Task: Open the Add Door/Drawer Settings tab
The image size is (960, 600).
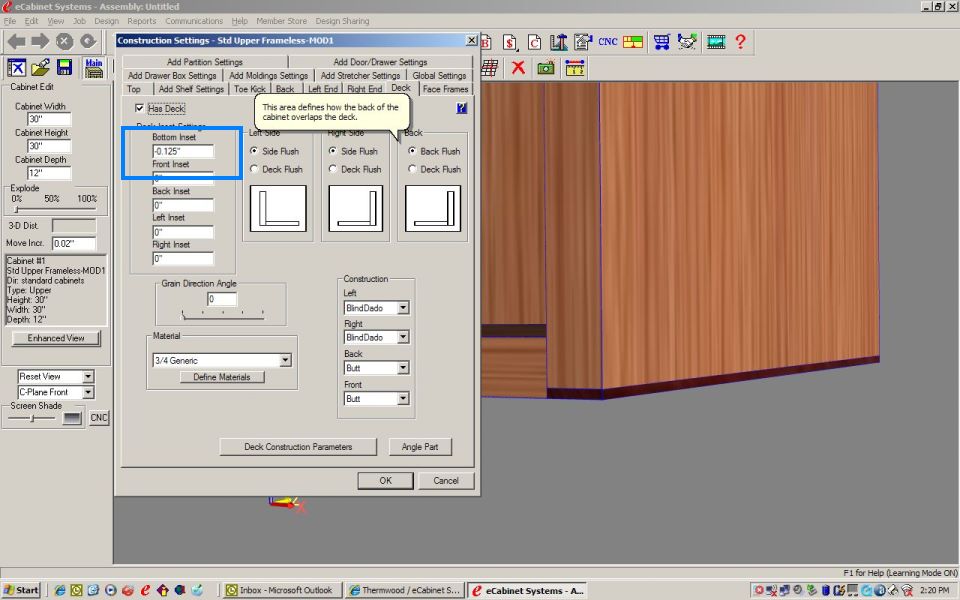Action: point(380,62)
